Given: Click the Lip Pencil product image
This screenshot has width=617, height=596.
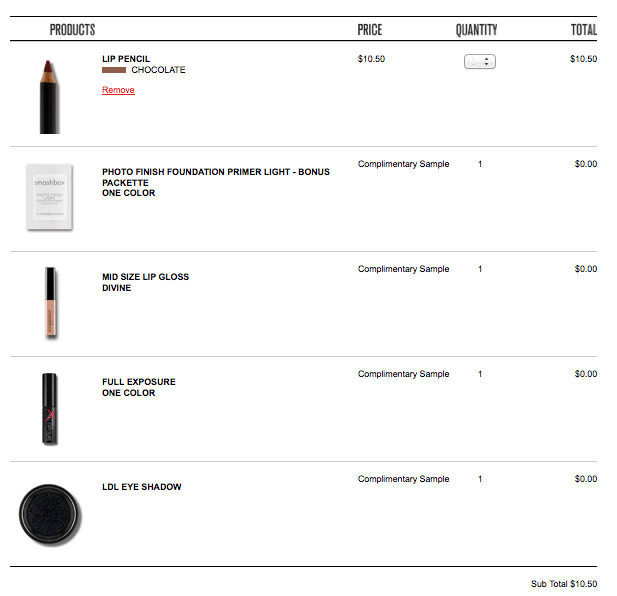Looking at the screenshot, I should click(x=47, y=95).
